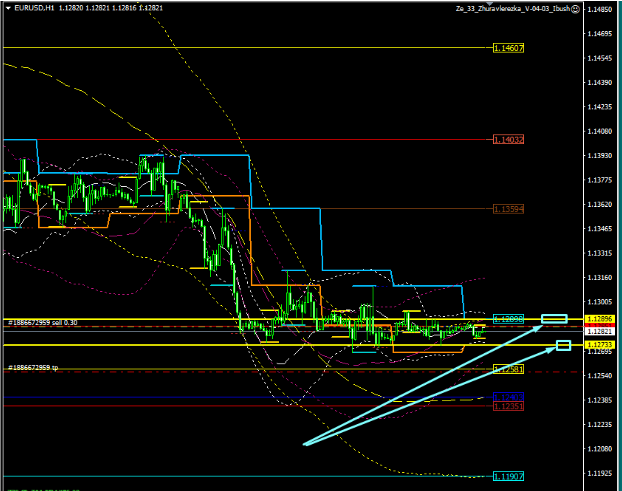Click the current price 1.12821 axis tag
The width and height of the screenshot is (622, 491).
tap(600, 331)
